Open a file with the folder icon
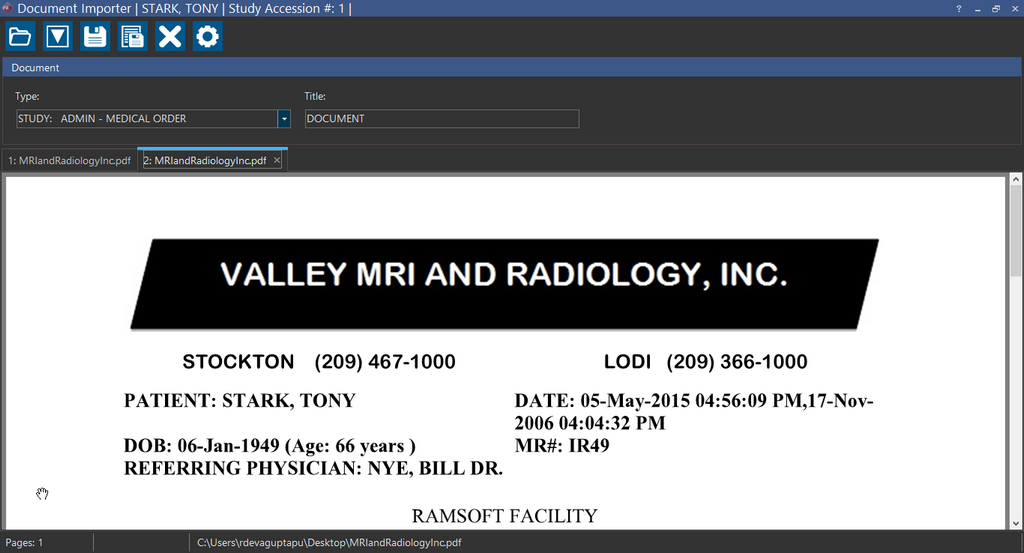1024x553 pixels. click(x=20, y=37)
